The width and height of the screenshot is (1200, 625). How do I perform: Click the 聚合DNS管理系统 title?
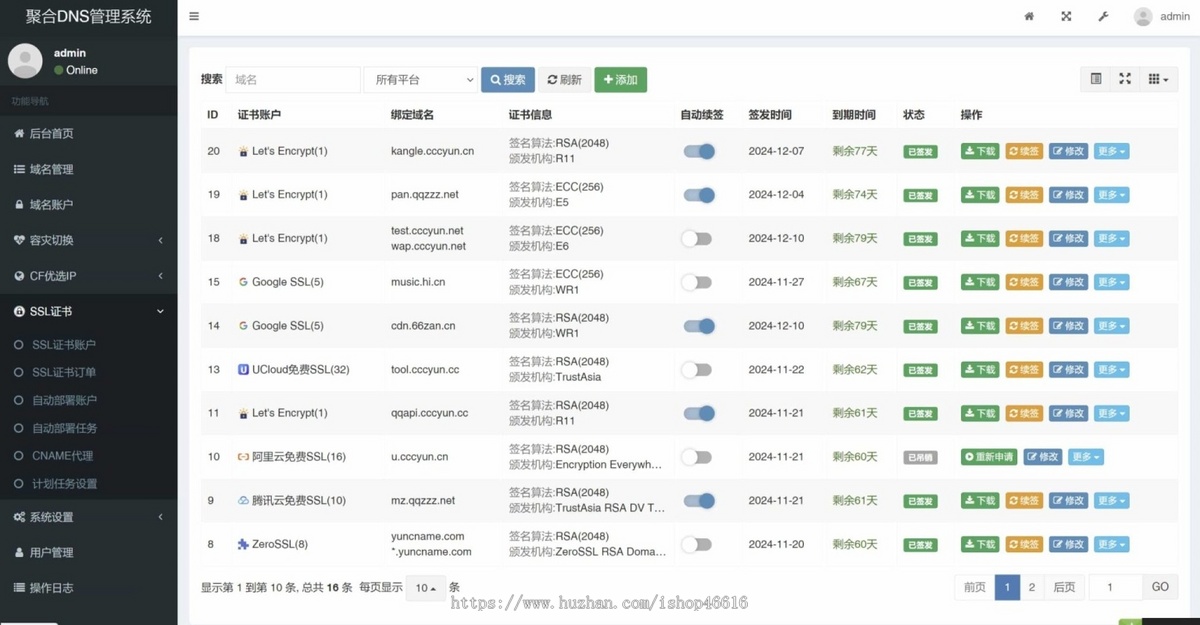pyautogui.click(x=89, y=16)
